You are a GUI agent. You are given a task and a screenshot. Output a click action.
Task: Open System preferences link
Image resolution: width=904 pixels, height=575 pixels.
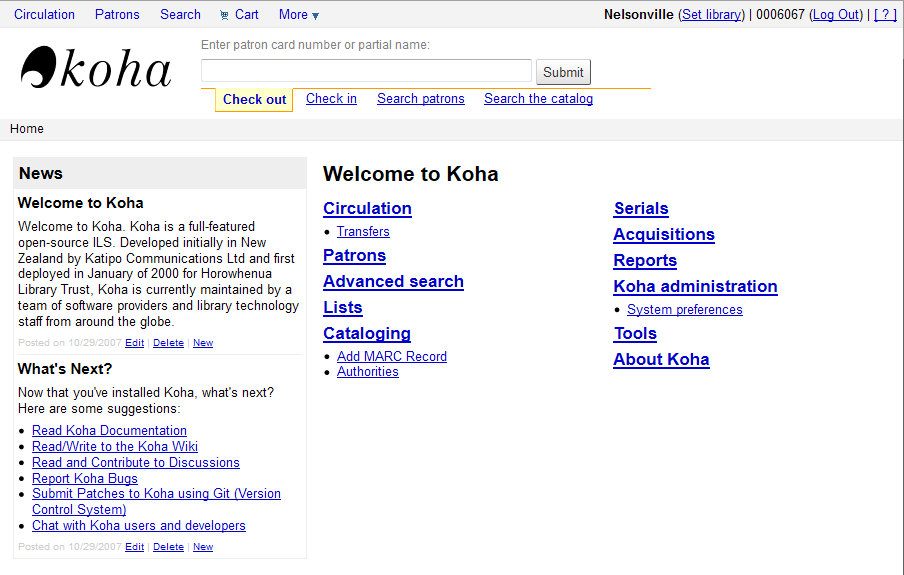(x=684, y=309)
